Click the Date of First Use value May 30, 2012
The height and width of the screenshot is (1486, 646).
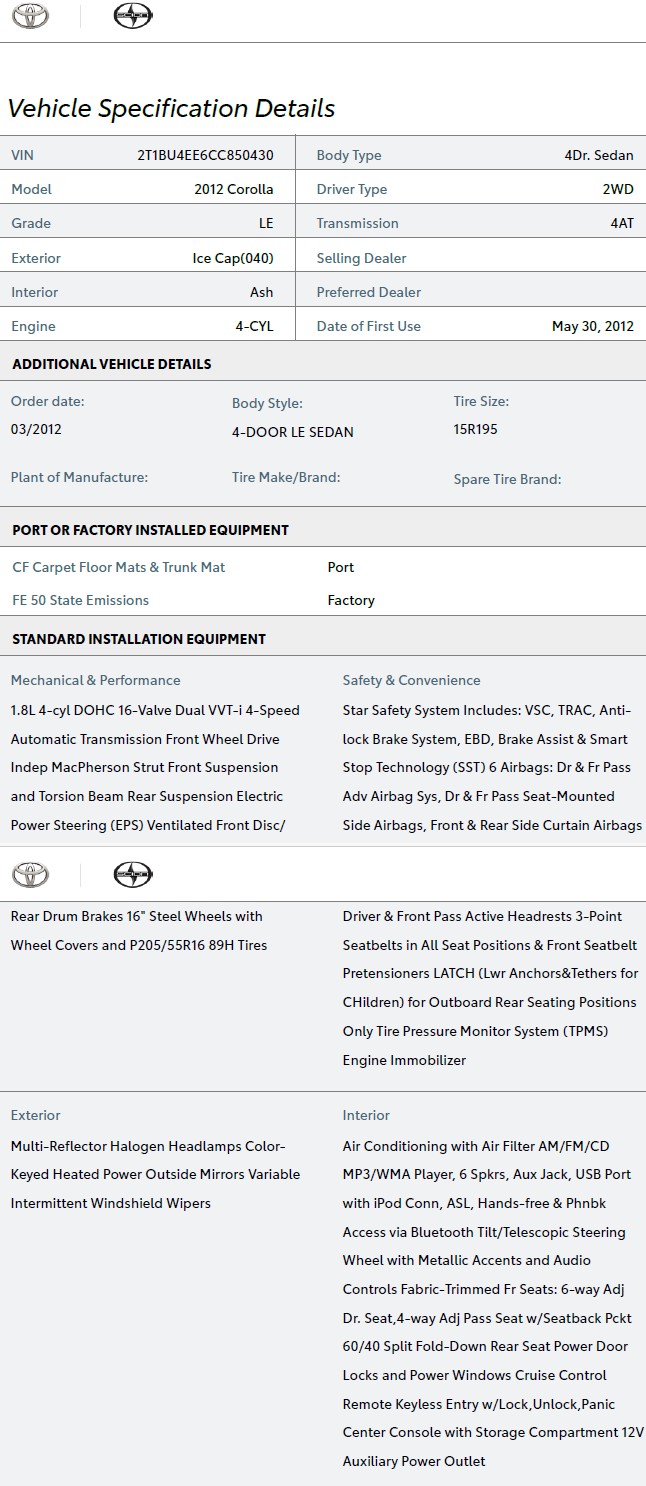tap(593, 326)
